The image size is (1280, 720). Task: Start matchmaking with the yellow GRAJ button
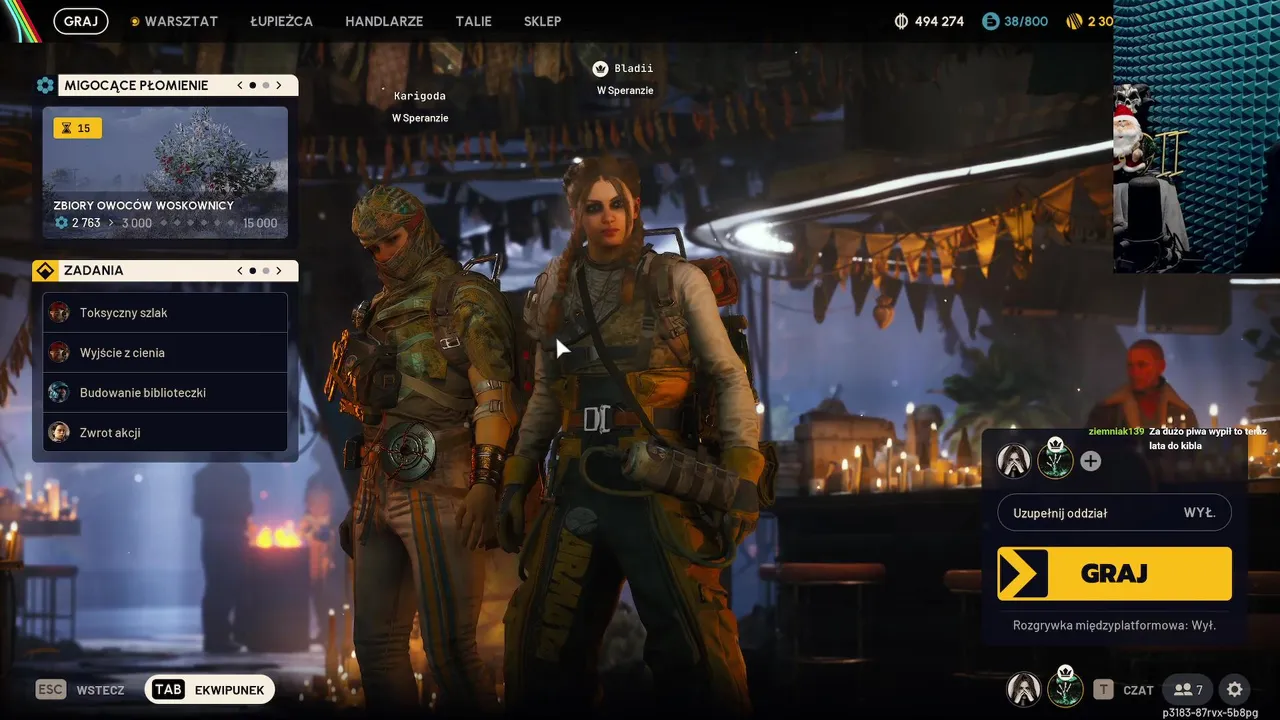[x=1114, y=573]
